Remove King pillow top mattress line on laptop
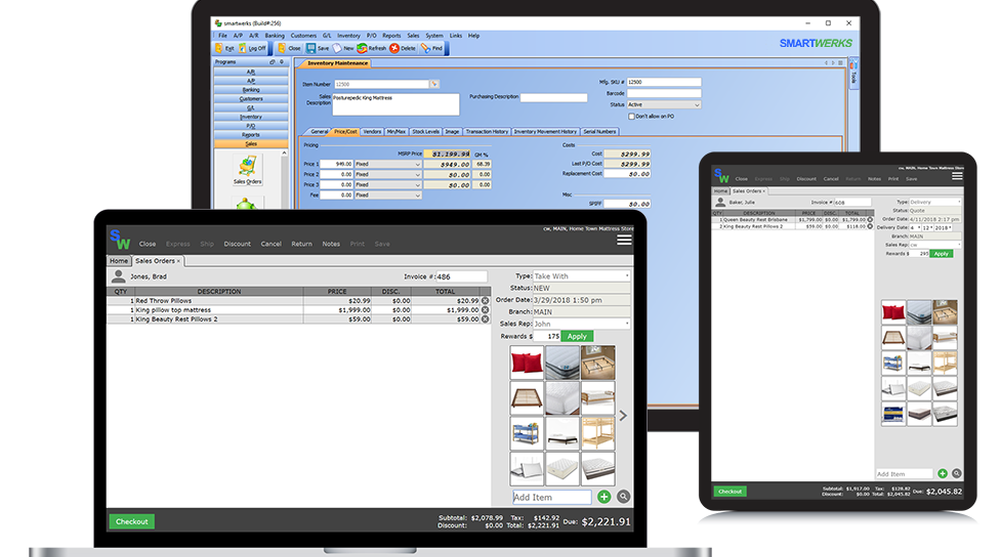This screenshot has width=1000, height=557. 485,310
